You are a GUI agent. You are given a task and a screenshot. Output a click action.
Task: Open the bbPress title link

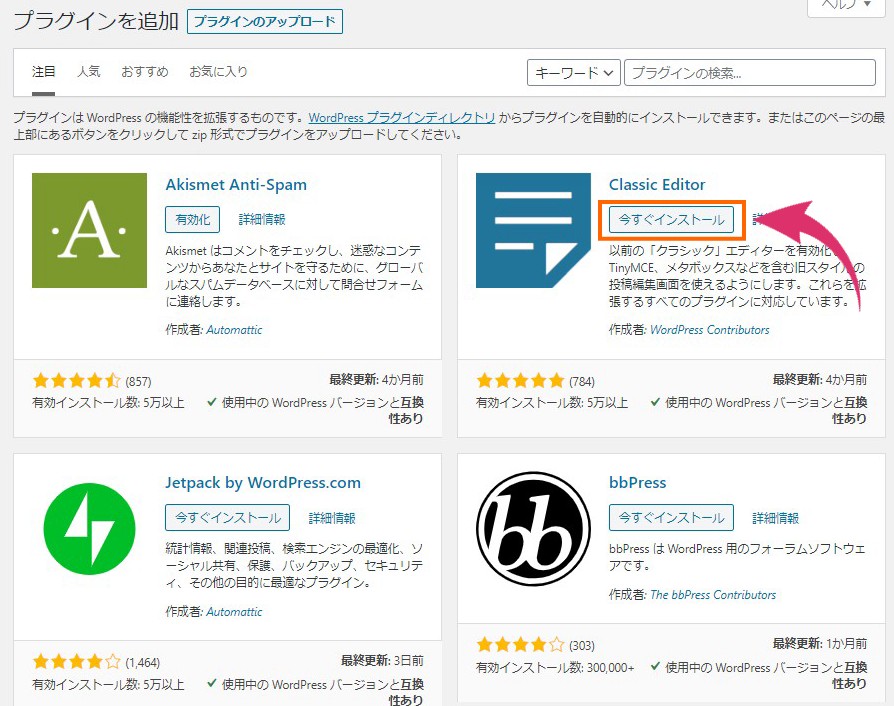[637, 483]
